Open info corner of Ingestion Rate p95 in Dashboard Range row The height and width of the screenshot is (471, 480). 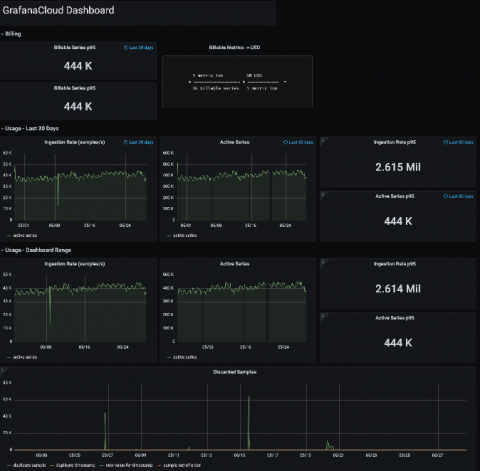322,262
